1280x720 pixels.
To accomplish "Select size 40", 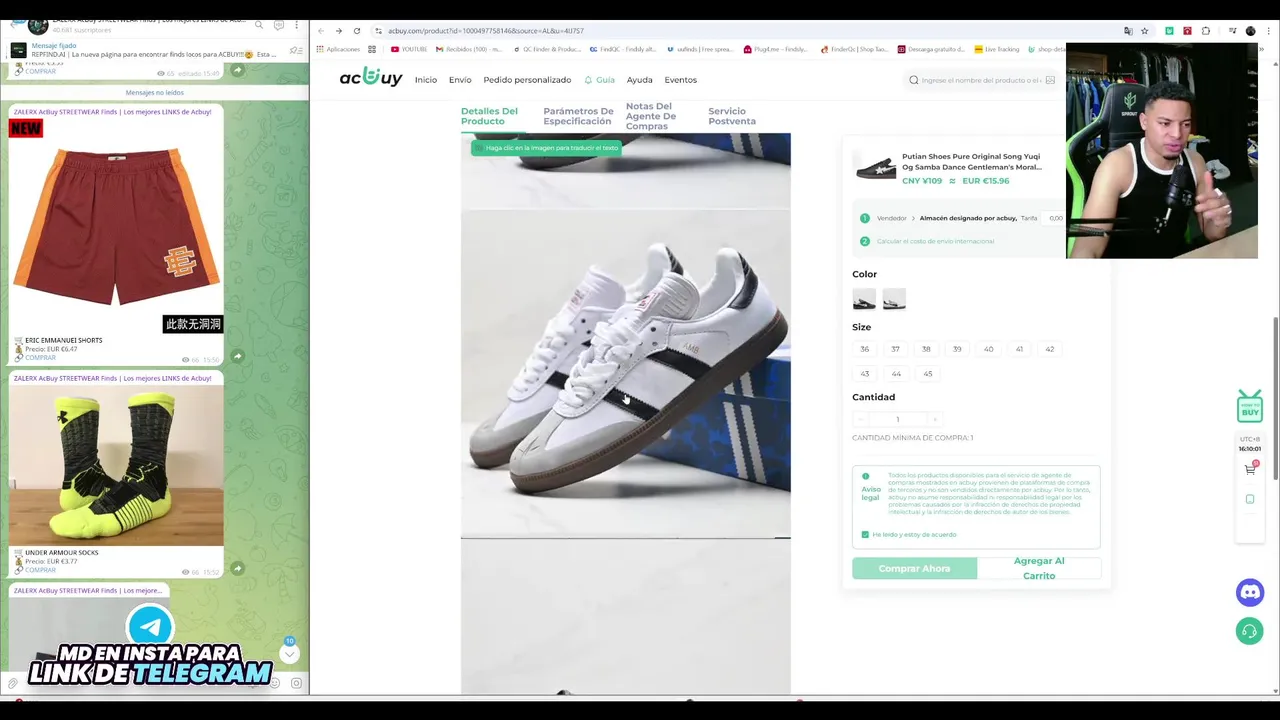I will click(x=988, y=349).
